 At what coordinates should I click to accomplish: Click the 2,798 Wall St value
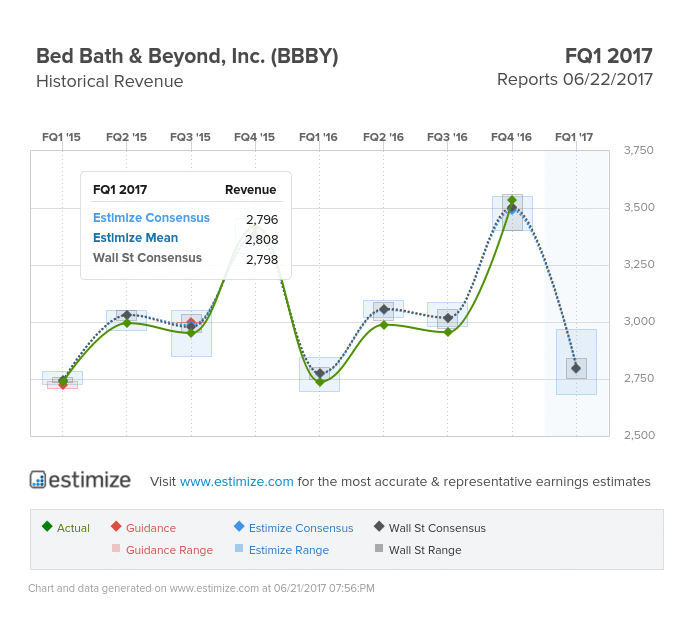pos(262,260)
